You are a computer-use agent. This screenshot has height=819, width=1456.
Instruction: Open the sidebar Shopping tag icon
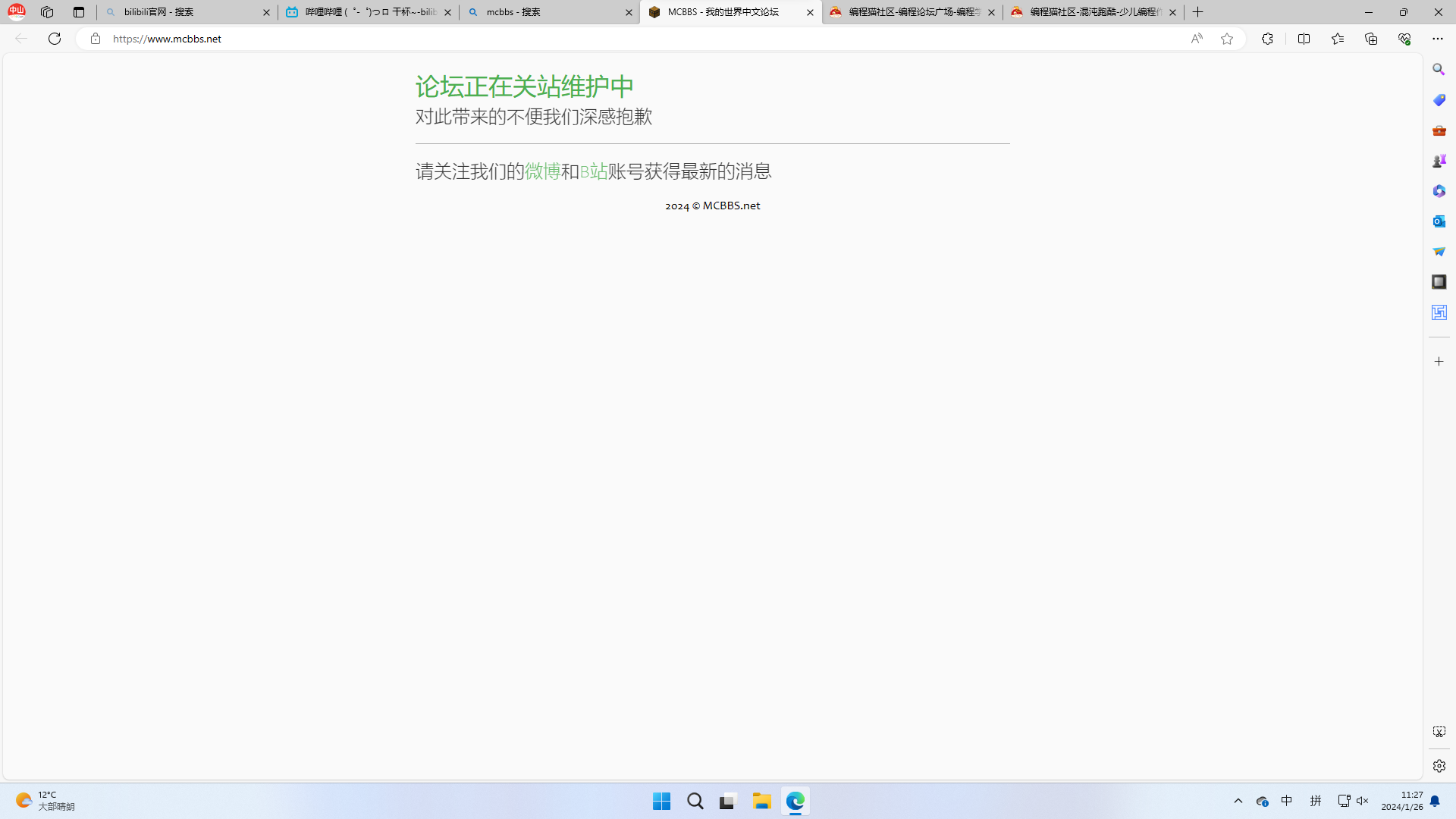[1439, 100]
